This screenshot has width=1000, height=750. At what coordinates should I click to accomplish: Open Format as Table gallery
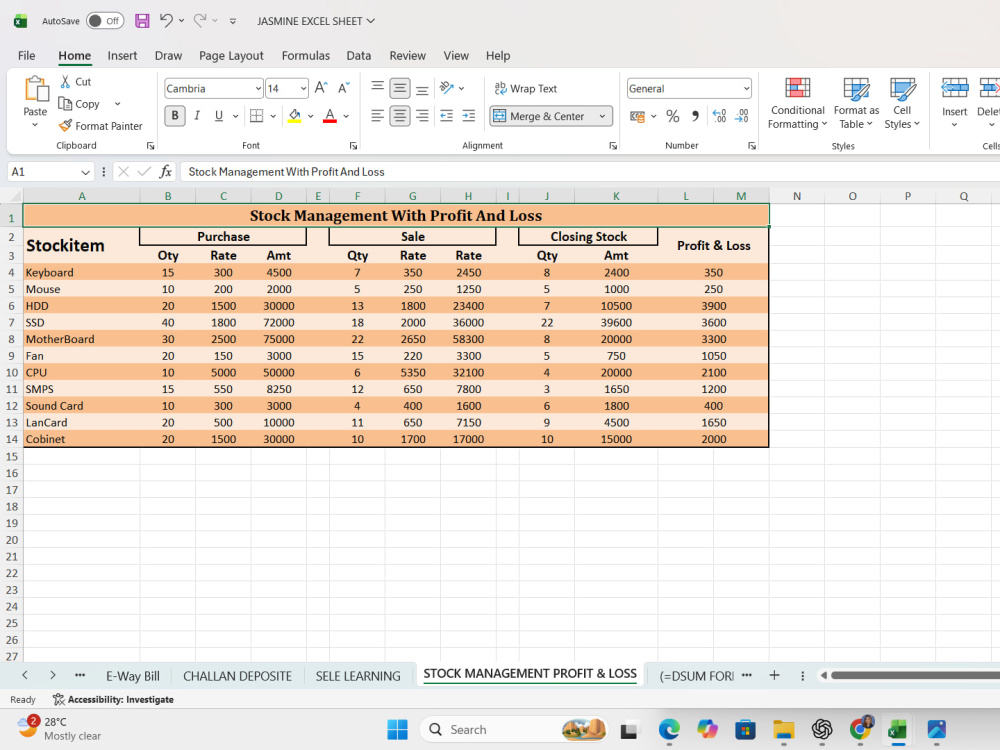click(x=856, y=103)
